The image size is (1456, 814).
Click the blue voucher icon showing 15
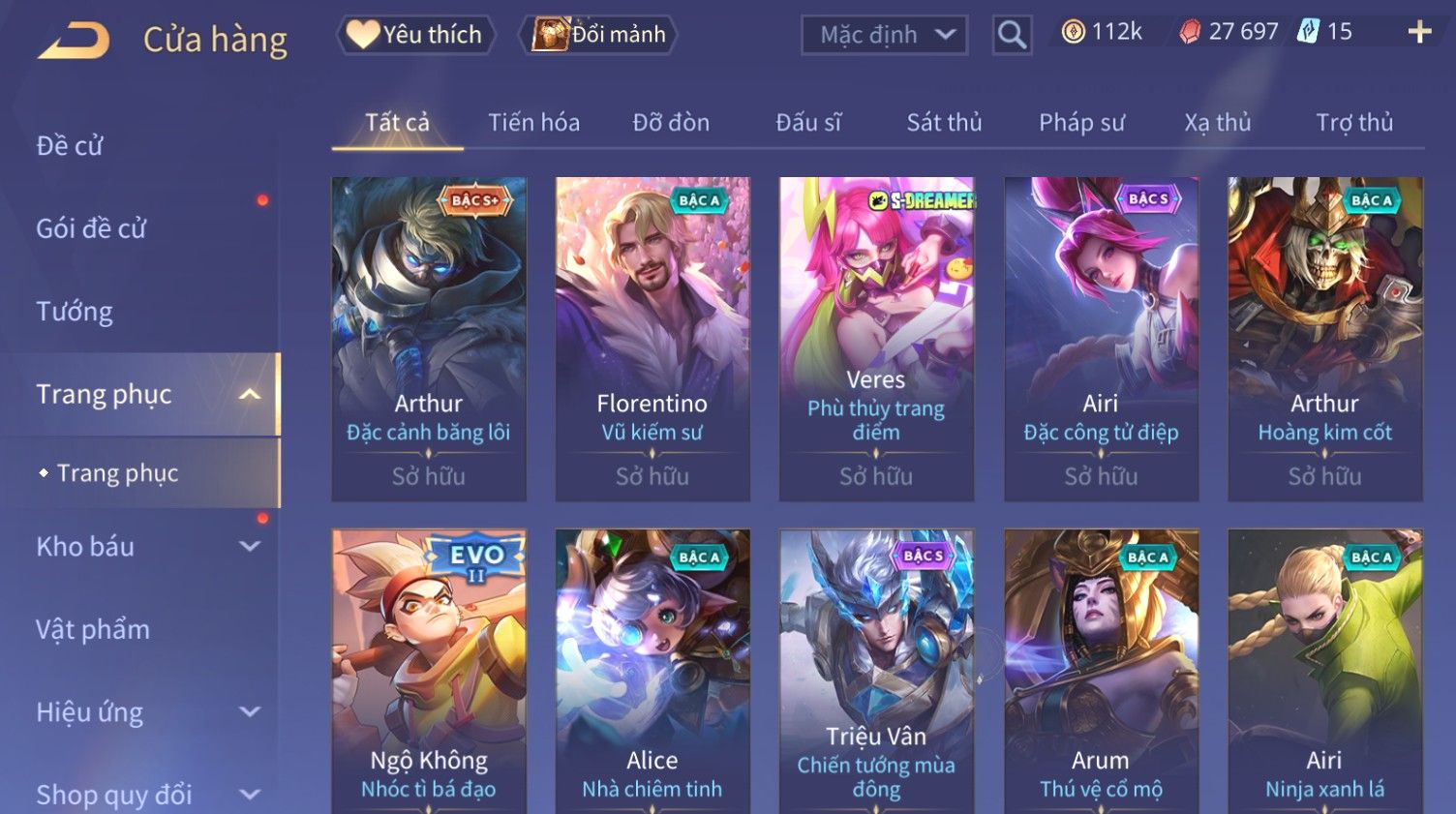point(1308,32)
